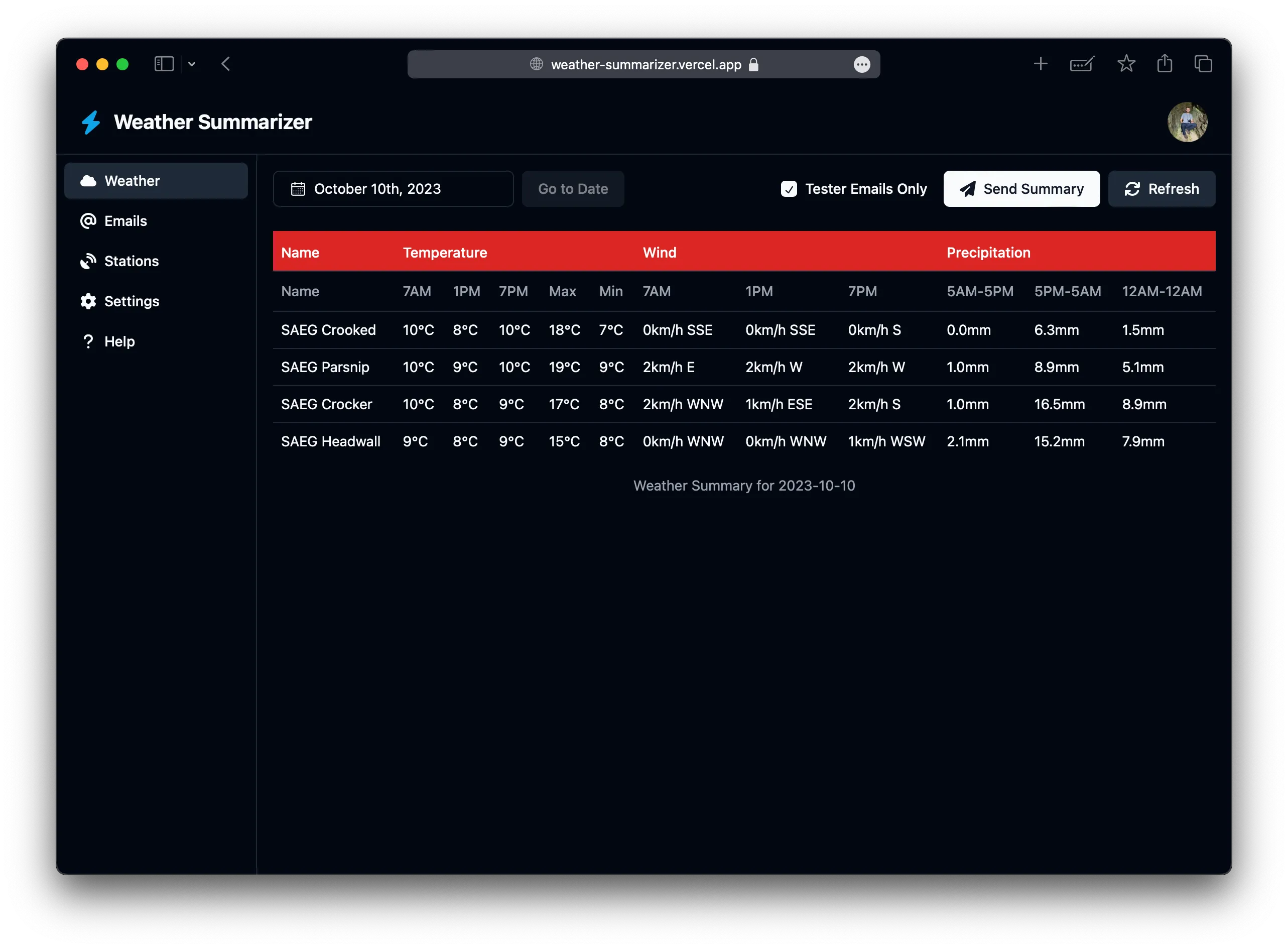1288x949 pixels.
Task: Select the cloud icon beside Weather
Action: pyautogui.click(x=89, y=180)
